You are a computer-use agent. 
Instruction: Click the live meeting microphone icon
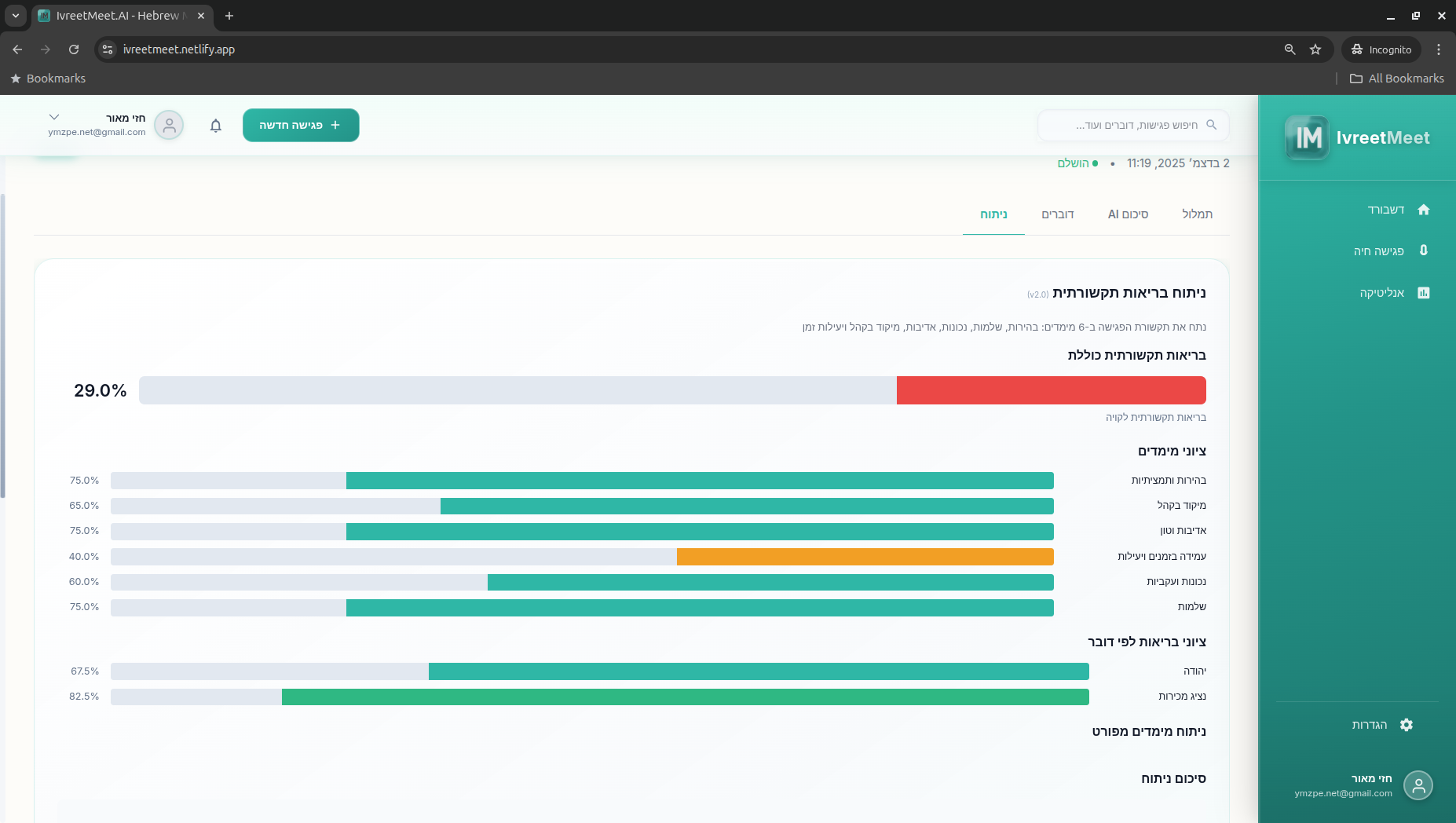point(1423,251)
